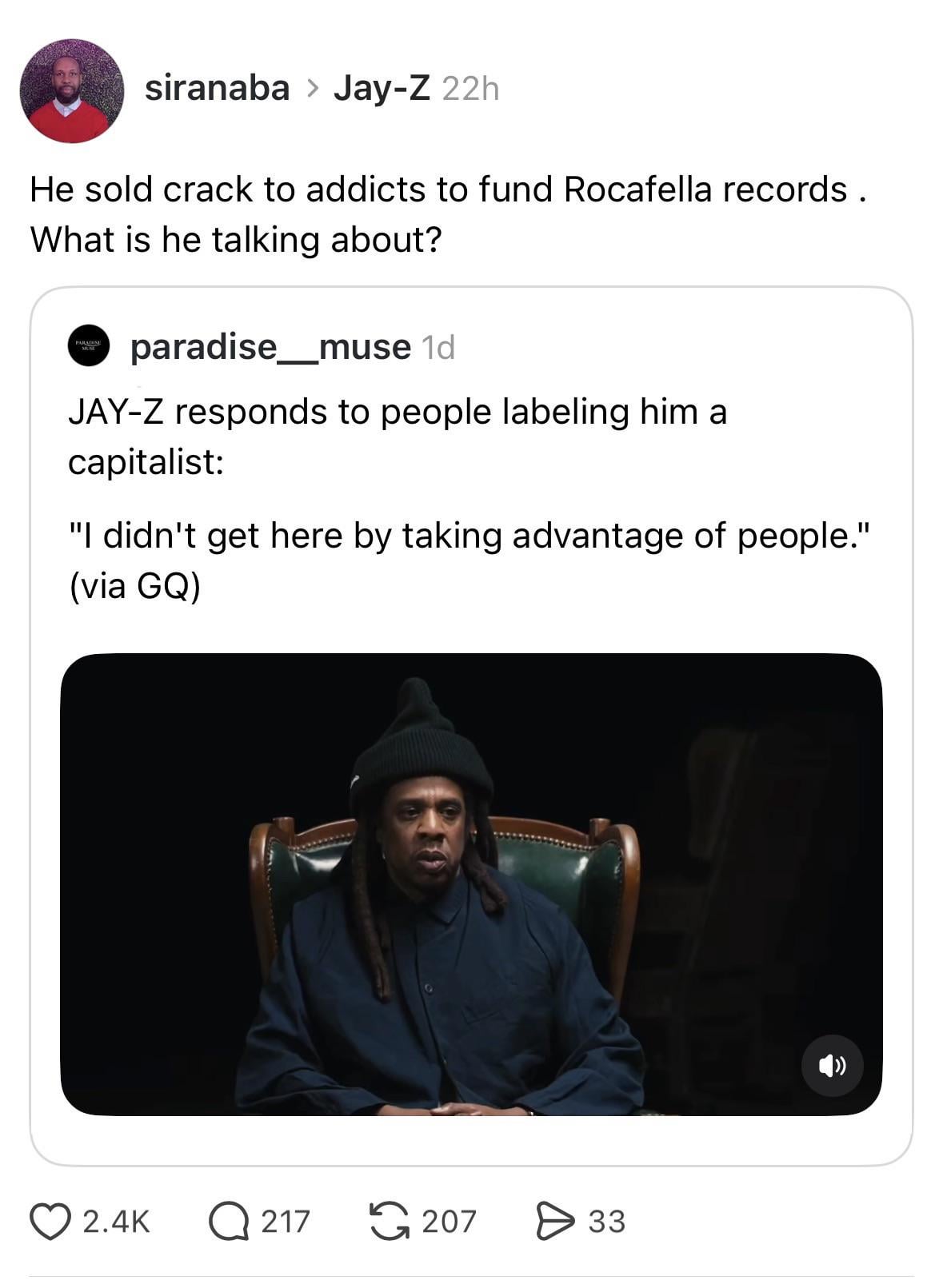Like the post with the heart icon
This screenshot has height=1288, width=943.
tap(50, 1221)
